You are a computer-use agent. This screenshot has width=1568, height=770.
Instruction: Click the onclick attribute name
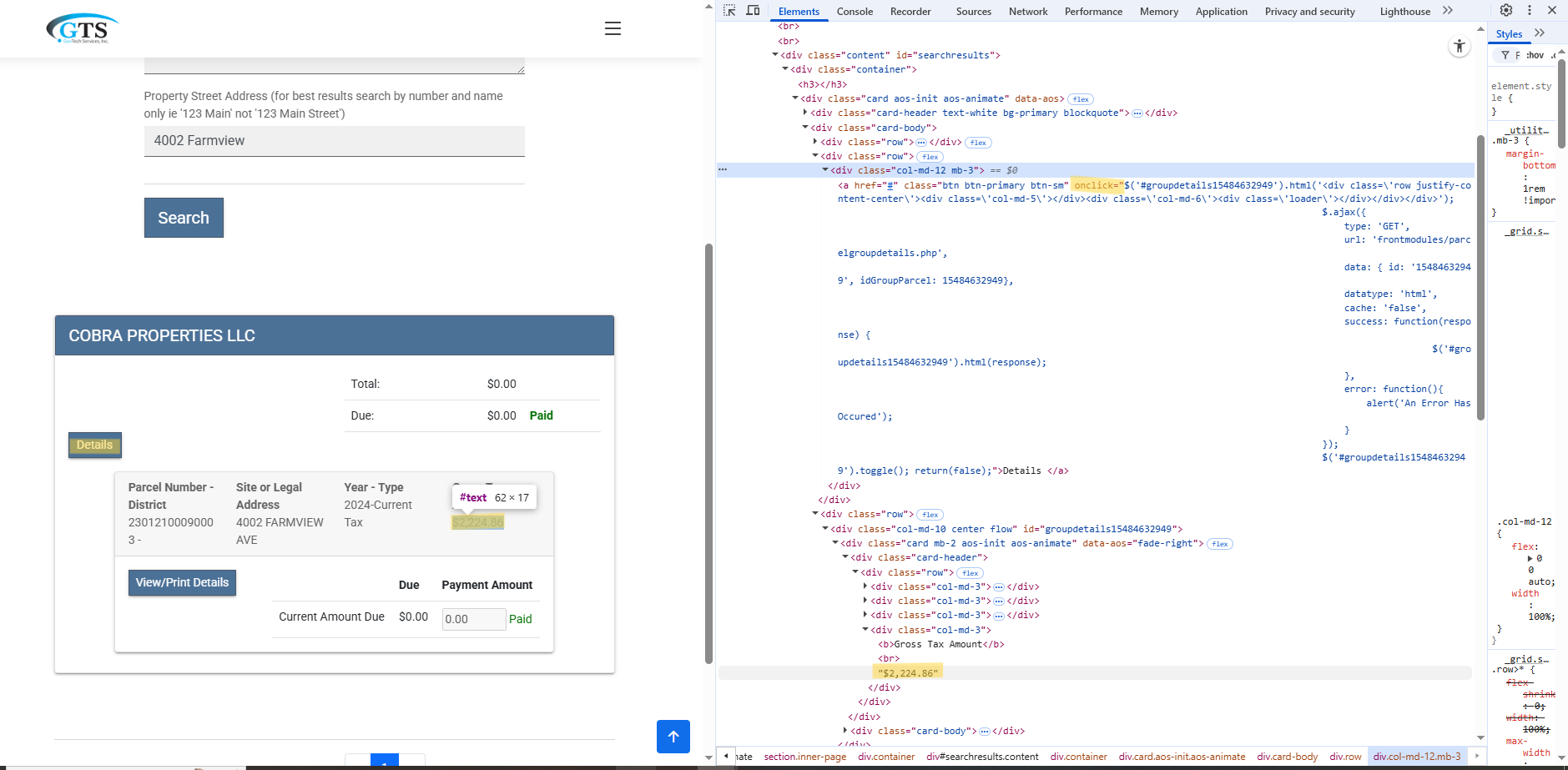click(1095, 185)
